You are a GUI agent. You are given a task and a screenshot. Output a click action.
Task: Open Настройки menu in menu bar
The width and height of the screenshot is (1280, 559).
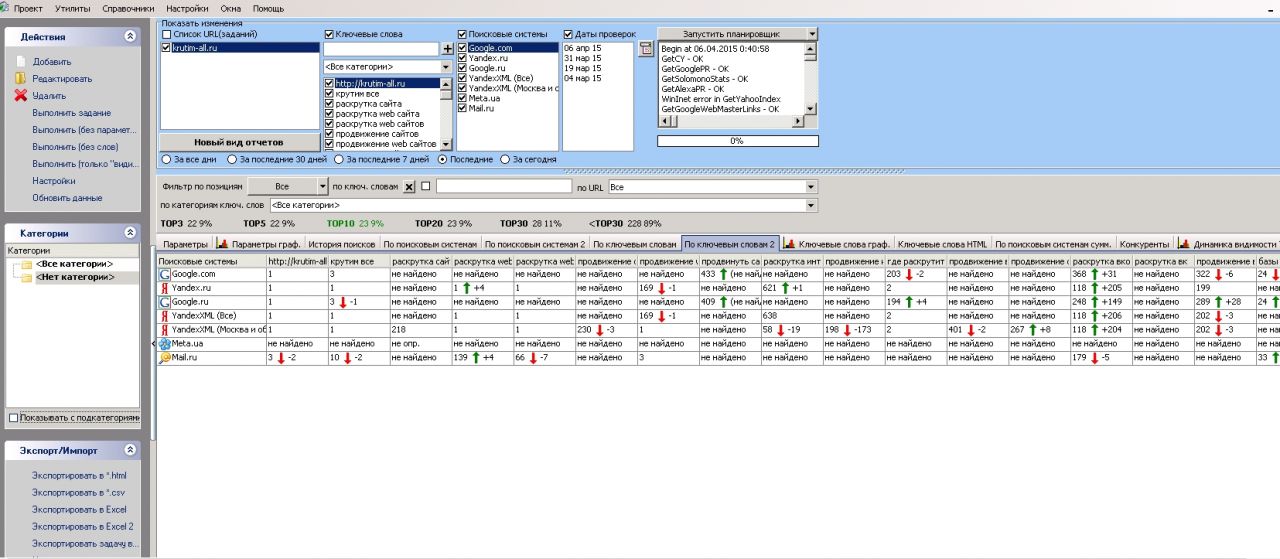point(188,8)
